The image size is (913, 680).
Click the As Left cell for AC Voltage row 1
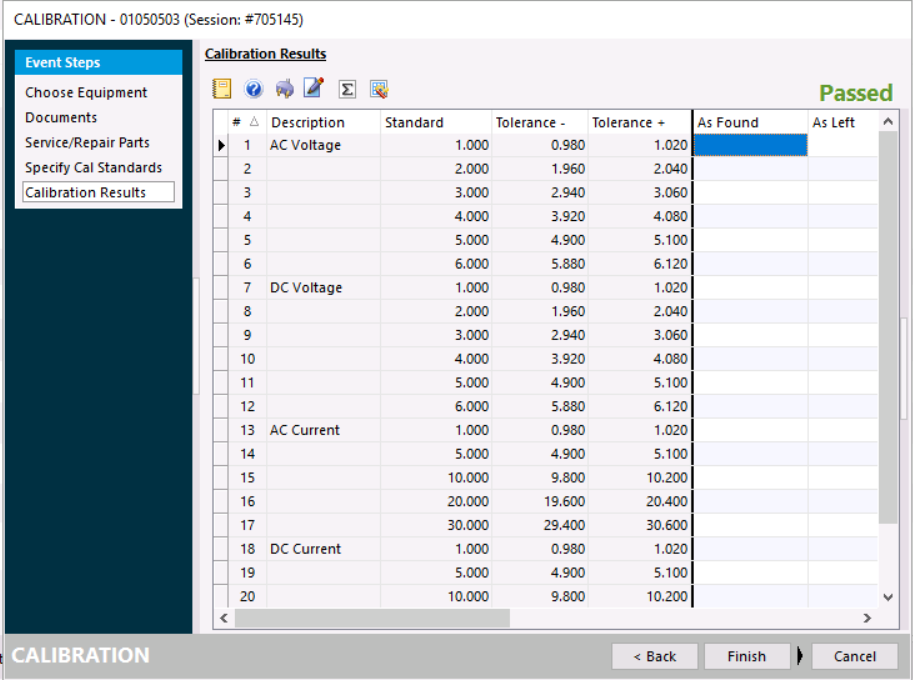[840, 145]
